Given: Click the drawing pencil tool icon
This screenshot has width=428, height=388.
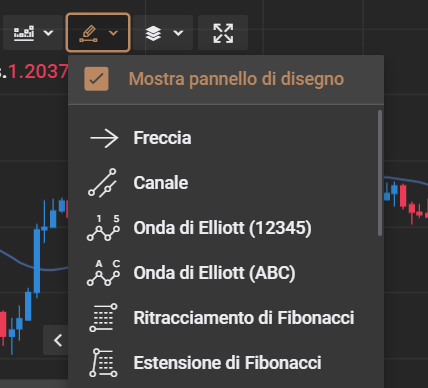Looking at the screenshot, I should pyautogui.click(x=88, y=33).
